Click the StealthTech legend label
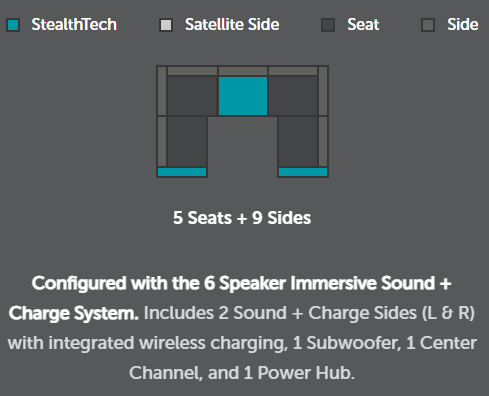Viewport: 489px width, 396px height. tap(74, 25)
